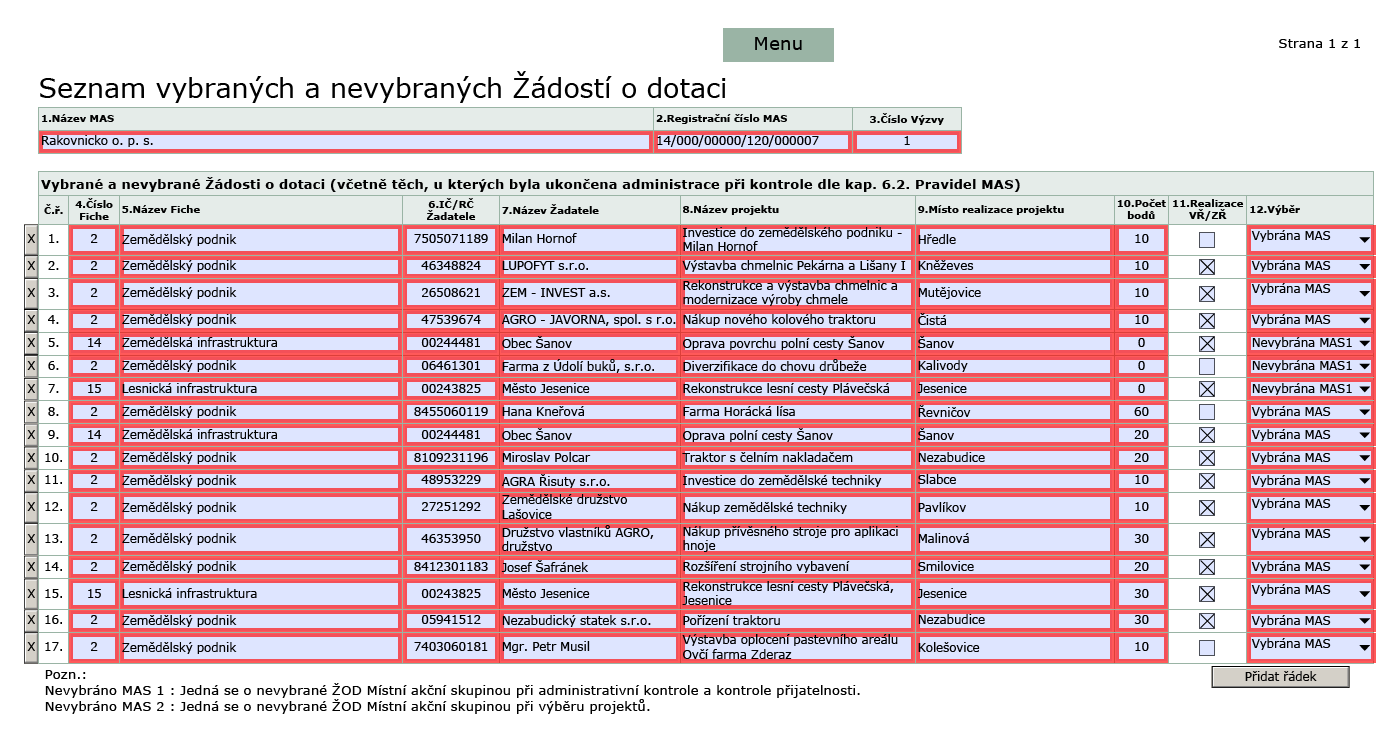Viewport: 1393px width, 747px height.
Task: Select the Registrační číslo MAS field
Action: (752, 142)
